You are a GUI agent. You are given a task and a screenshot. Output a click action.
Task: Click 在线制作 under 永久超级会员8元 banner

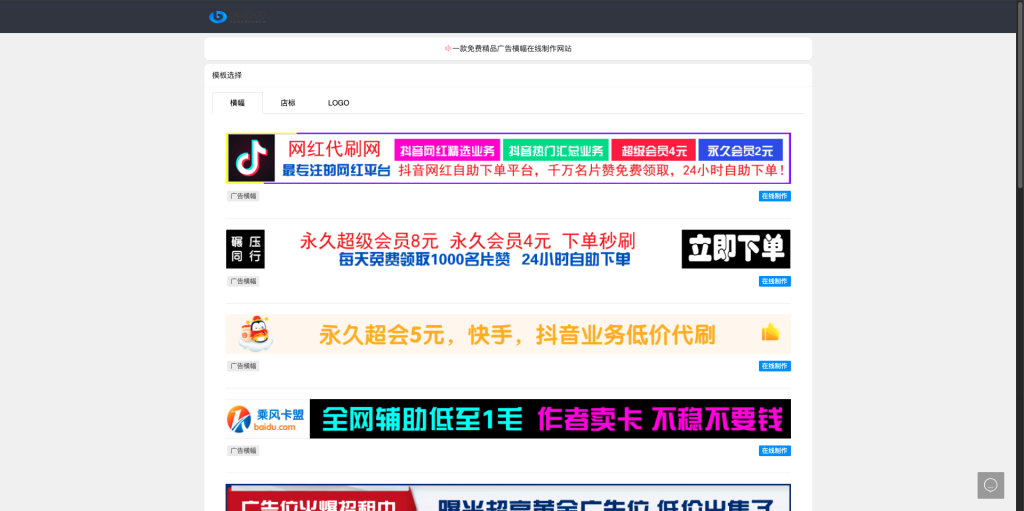(x=775, y=281)
